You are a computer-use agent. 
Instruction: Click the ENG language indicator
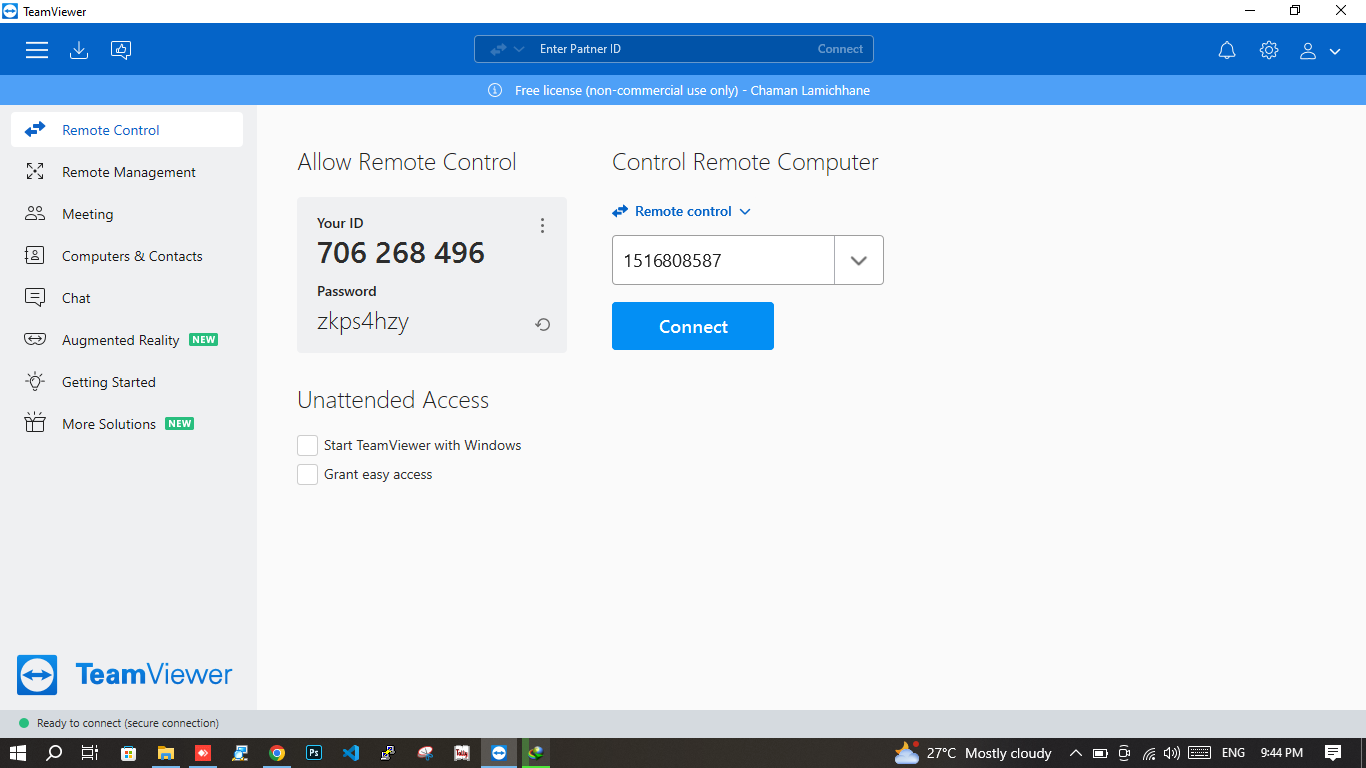click(1233, 753)
